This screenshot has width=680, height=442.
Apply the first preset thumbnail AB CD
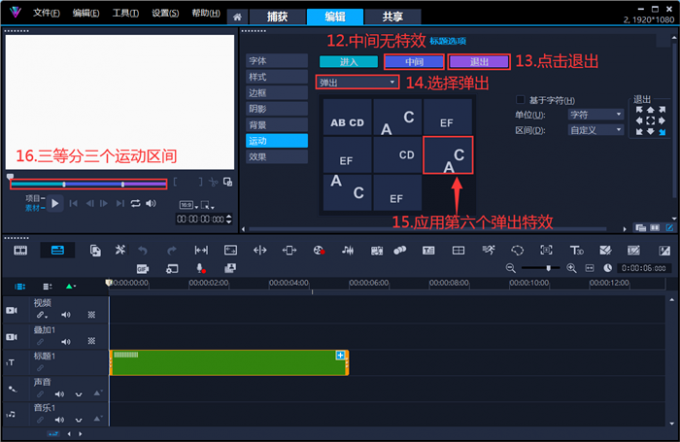point(347,117)
